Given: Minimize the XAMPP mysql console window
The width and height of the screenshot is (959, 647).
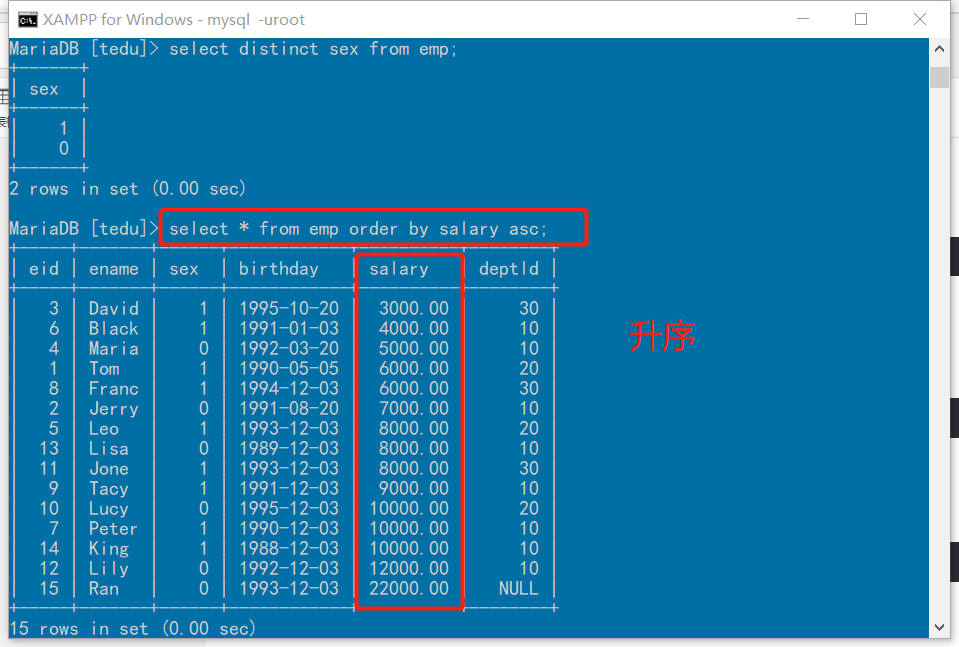Looking at the screenshot, I should coord(803,19).
